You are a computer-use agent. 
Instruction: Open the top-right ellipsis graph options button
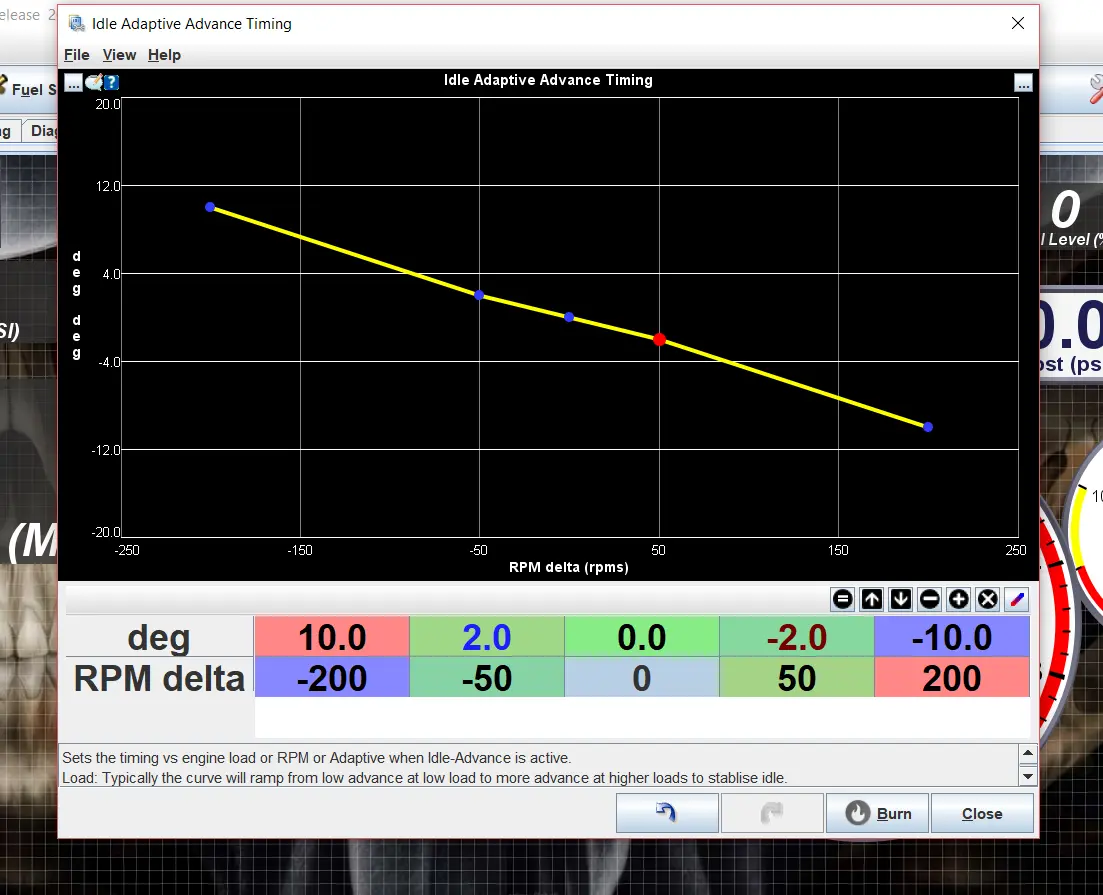[1023, 83]
